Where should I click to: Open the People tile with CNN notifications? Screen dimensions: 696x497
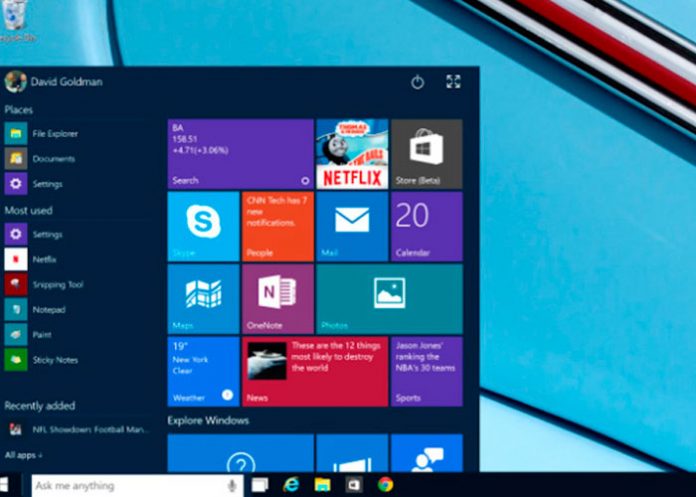(278, 226)
